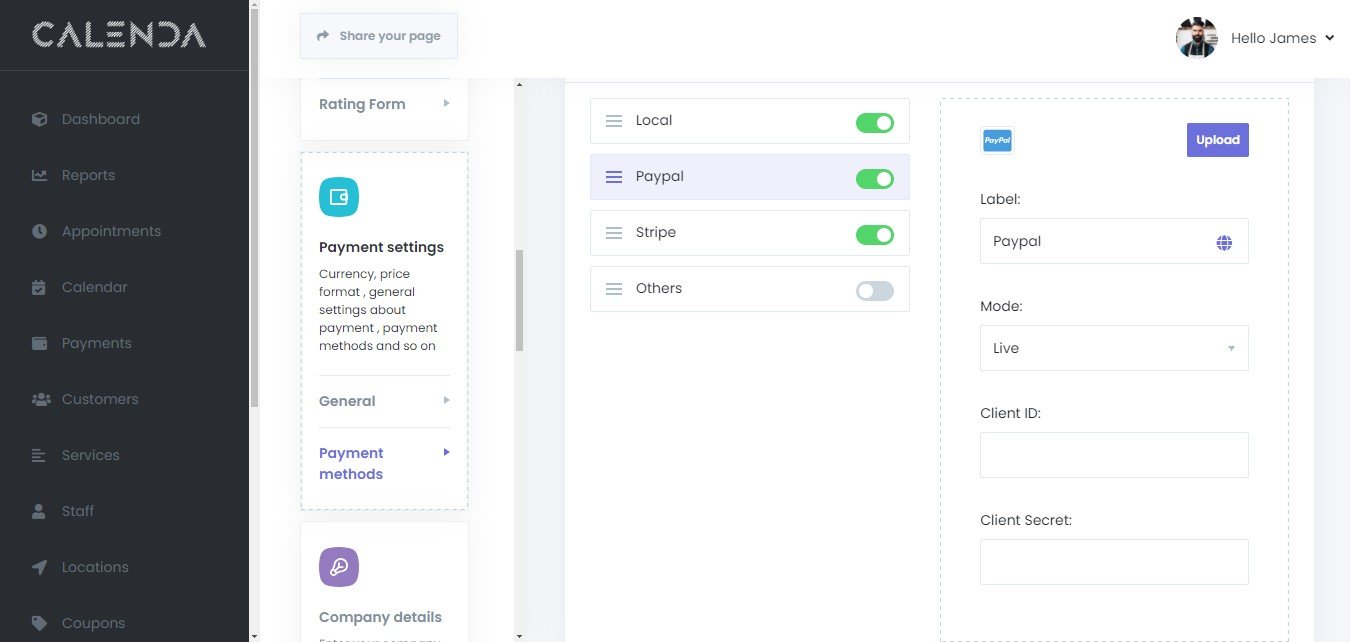Click the Upload button
Screen dimensions: 1350x642
1217,140
